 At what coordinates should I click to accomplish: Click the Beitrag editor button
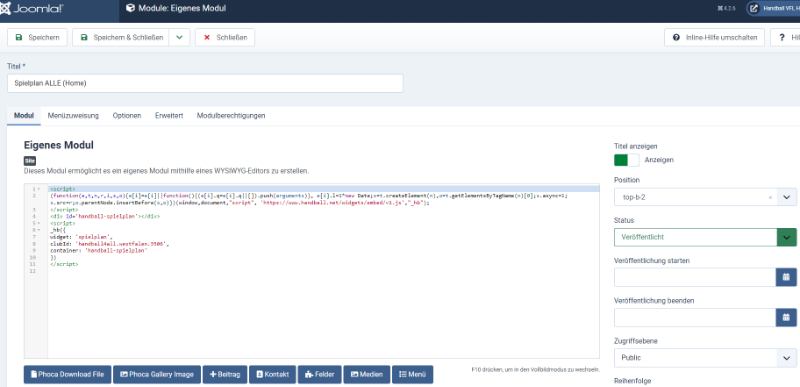tap(225, 374)
